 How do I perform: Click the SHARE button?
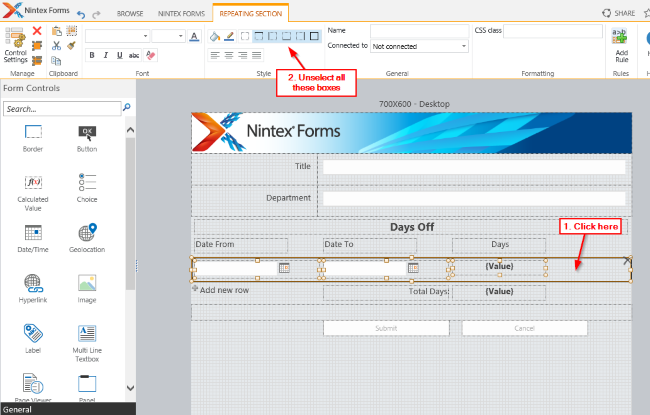(x=618, y=13)
